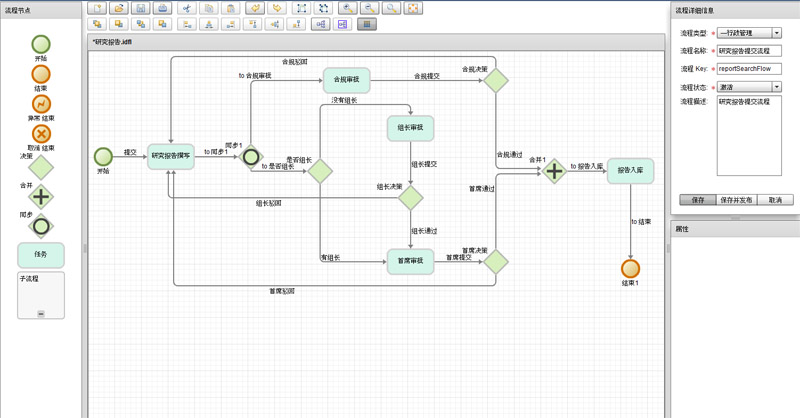Click the 流程 Key input field
800x418 pixels.
point(749,69)
